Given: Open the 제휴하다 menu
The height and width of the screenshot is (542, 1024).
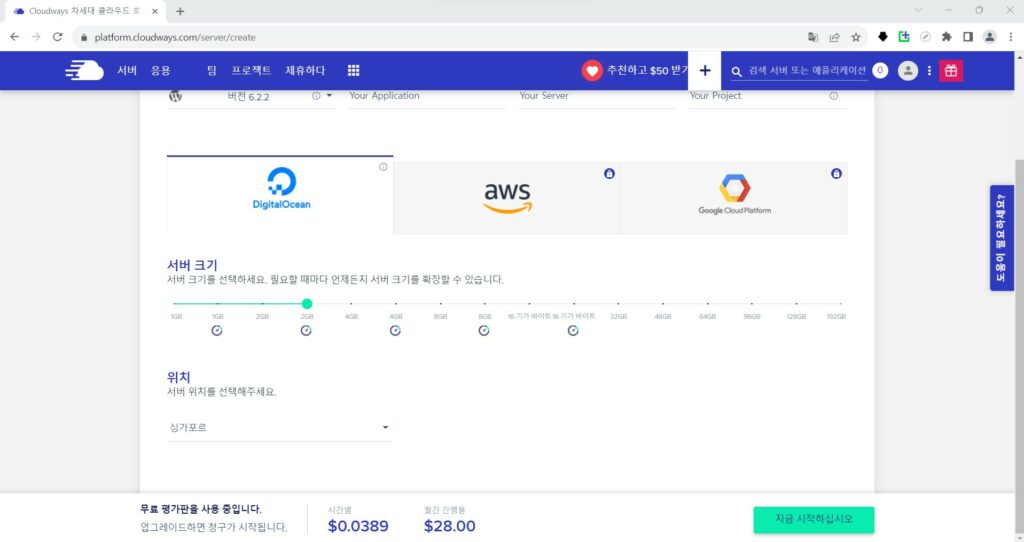Looking at the screenshot, I should (x=305, y=71).
